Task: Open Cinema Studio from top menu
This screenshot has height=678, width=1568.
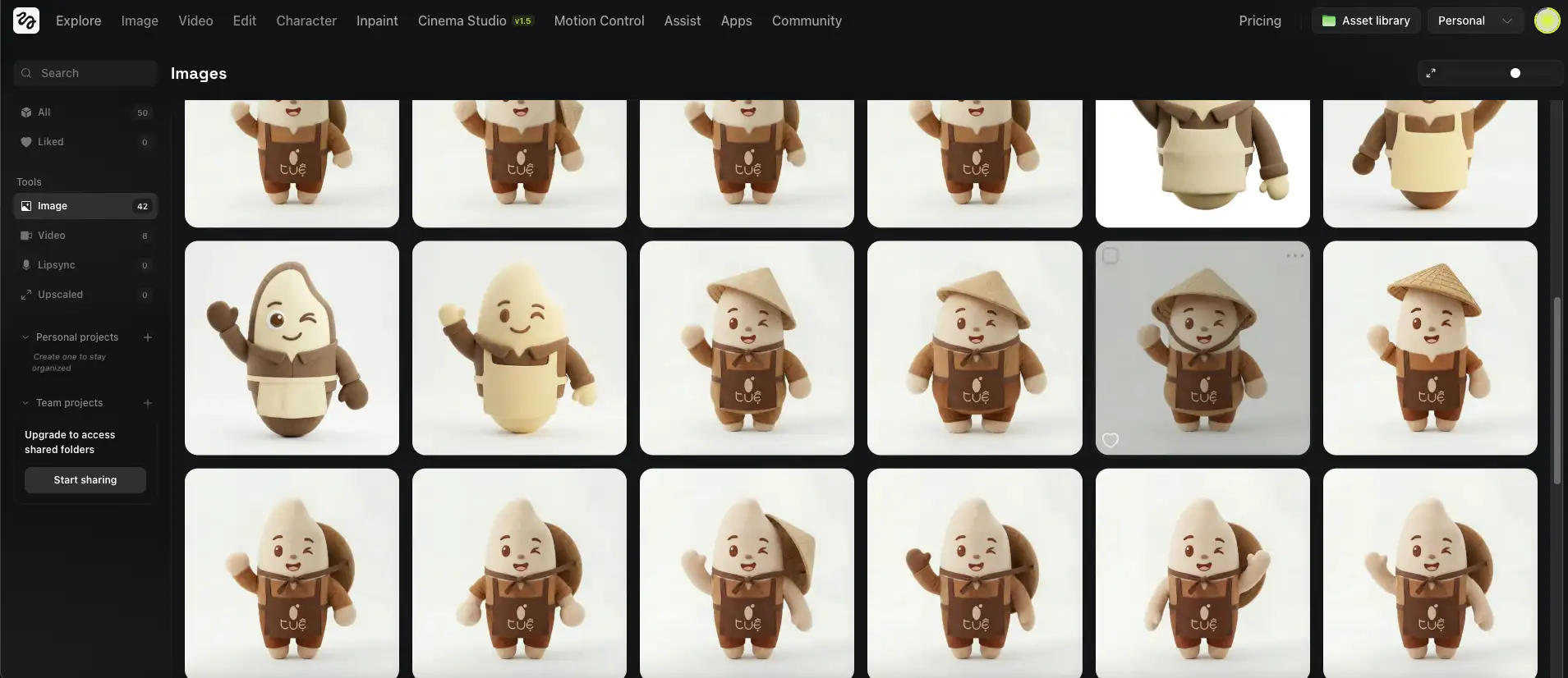Action: 462,21
